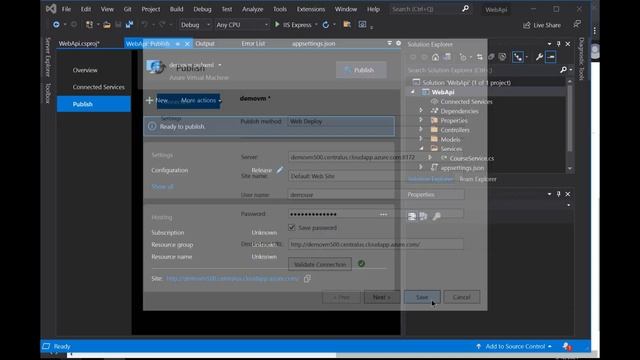Expand the Models folder node
The height and width of the screenshot is (360, 640).
tap(421, 139)
